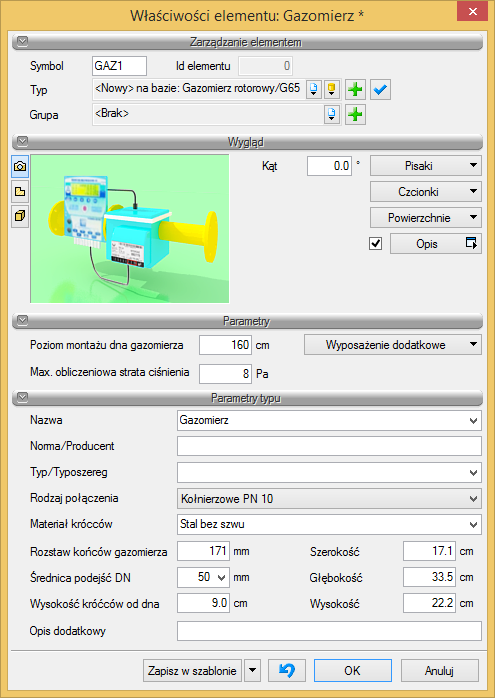This screenshot has width=495, height=698.
Task: Open the Rodzaj połączenia dropdown
Action: point(329,499)
